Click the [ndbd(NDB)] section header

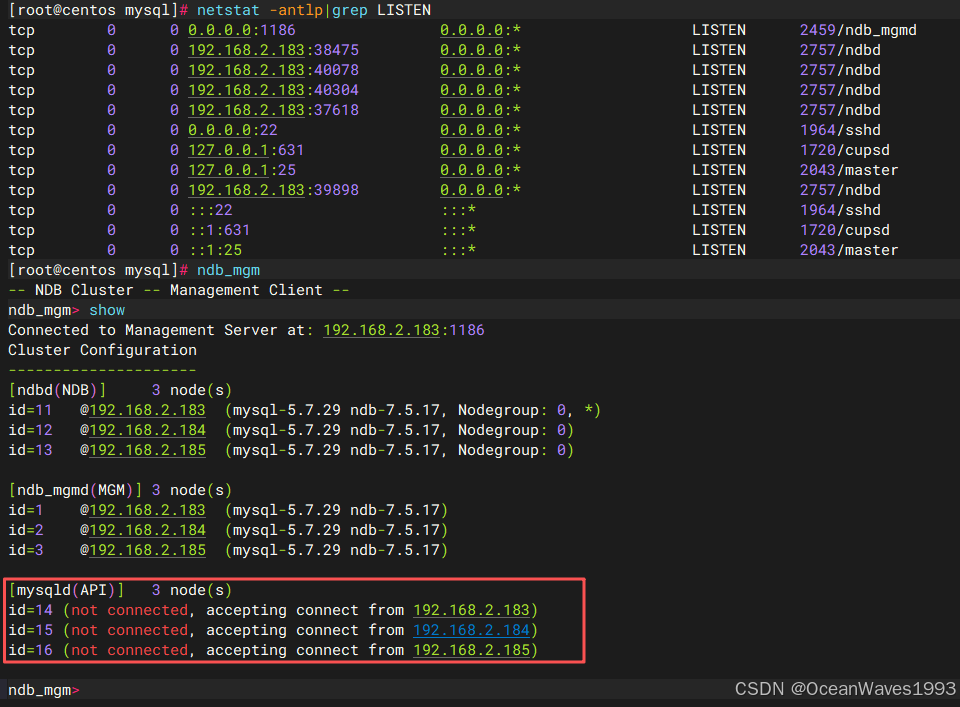point(58,391)
